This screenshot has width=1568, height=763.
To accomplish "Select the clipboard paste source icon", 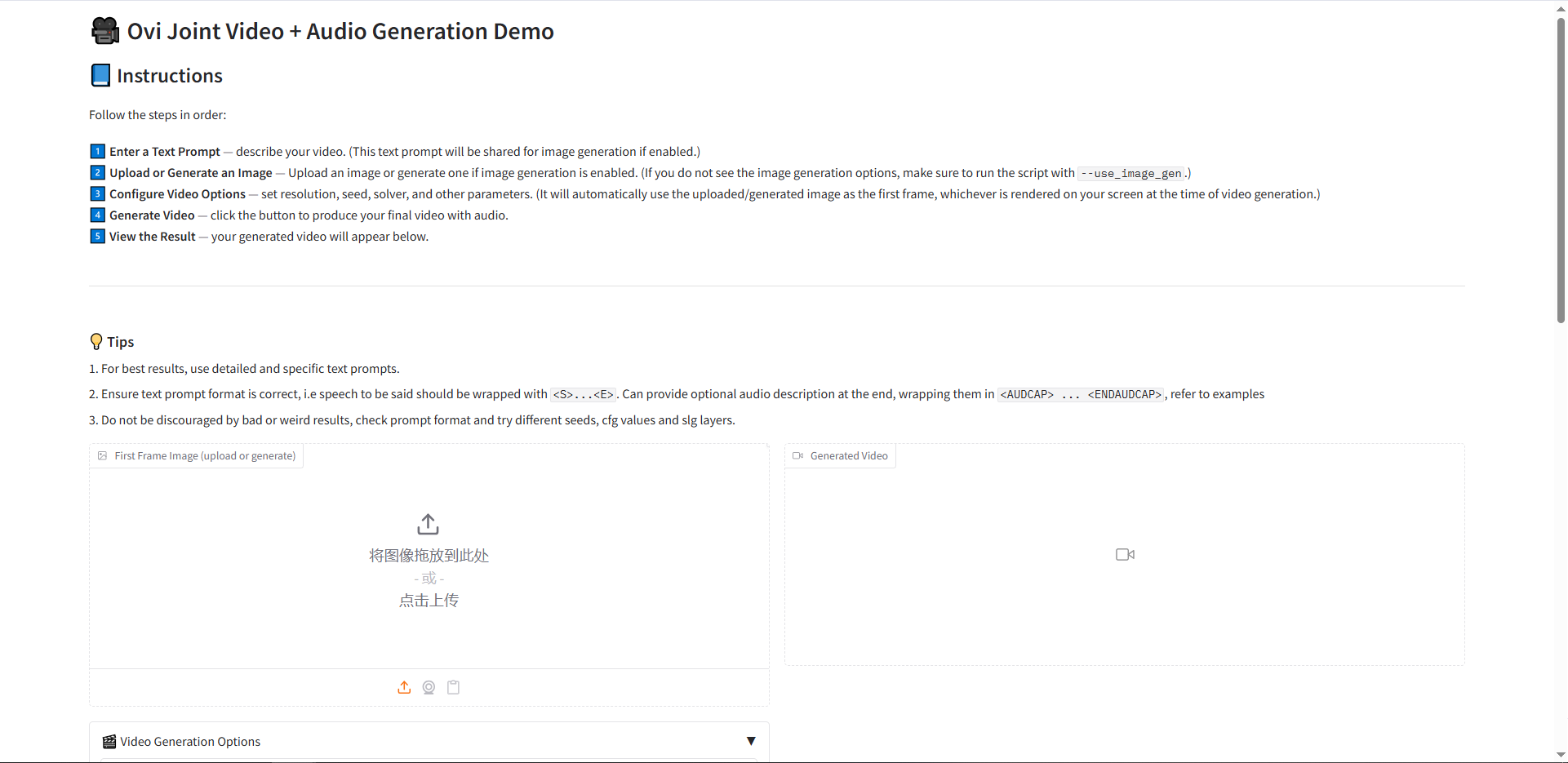I will (x=454, y=687).
